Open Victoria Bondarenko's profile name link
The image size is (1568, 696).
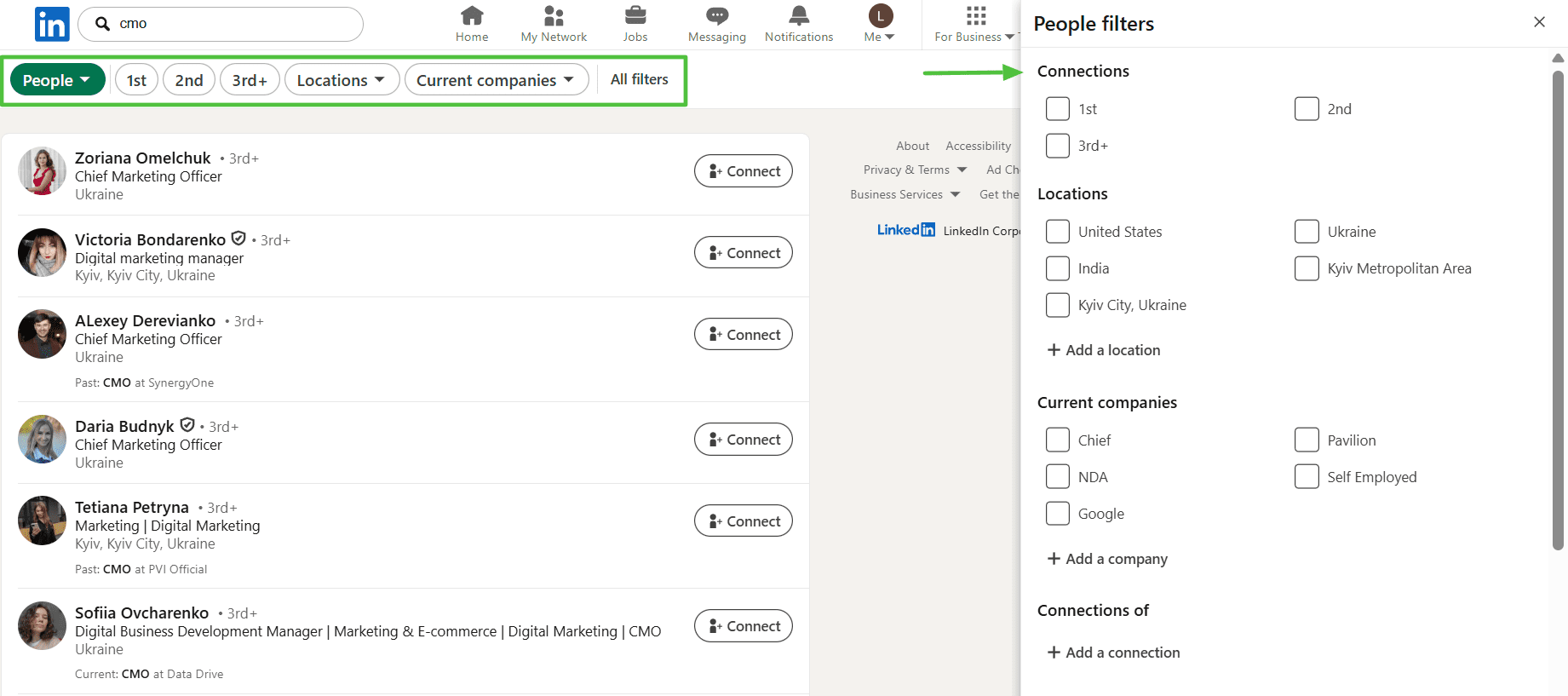pos(150,239)
